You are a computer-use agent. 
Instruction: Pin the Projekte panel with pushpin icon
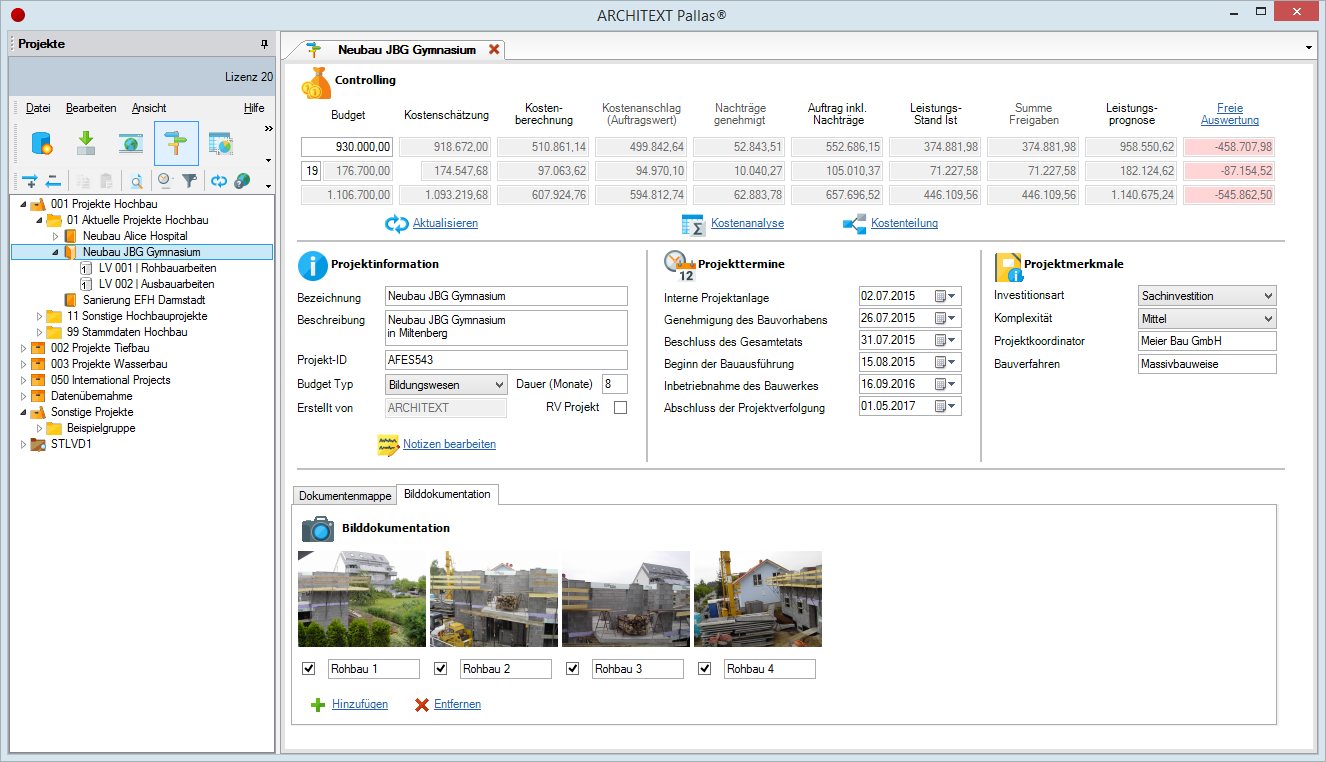tap(264, 44)
